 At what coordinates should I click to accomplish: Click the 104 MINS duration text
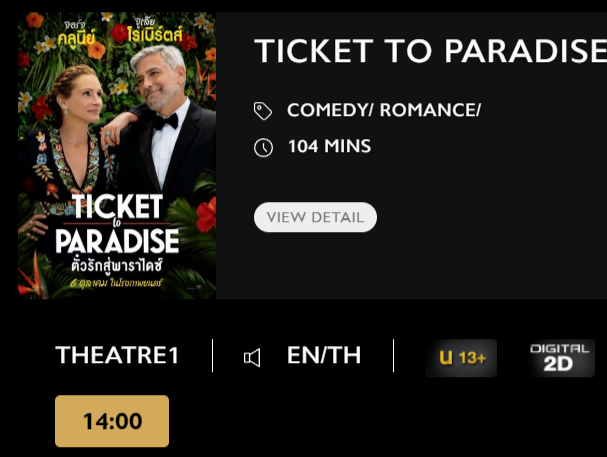point(329,146)
